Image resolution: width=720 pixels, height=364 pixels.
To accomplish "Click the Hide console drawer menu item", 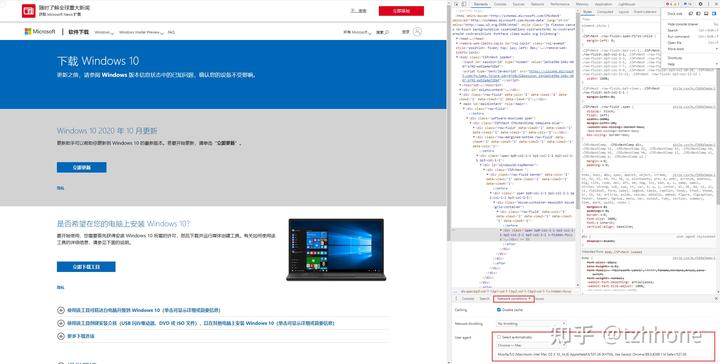I will click(692, 24).
